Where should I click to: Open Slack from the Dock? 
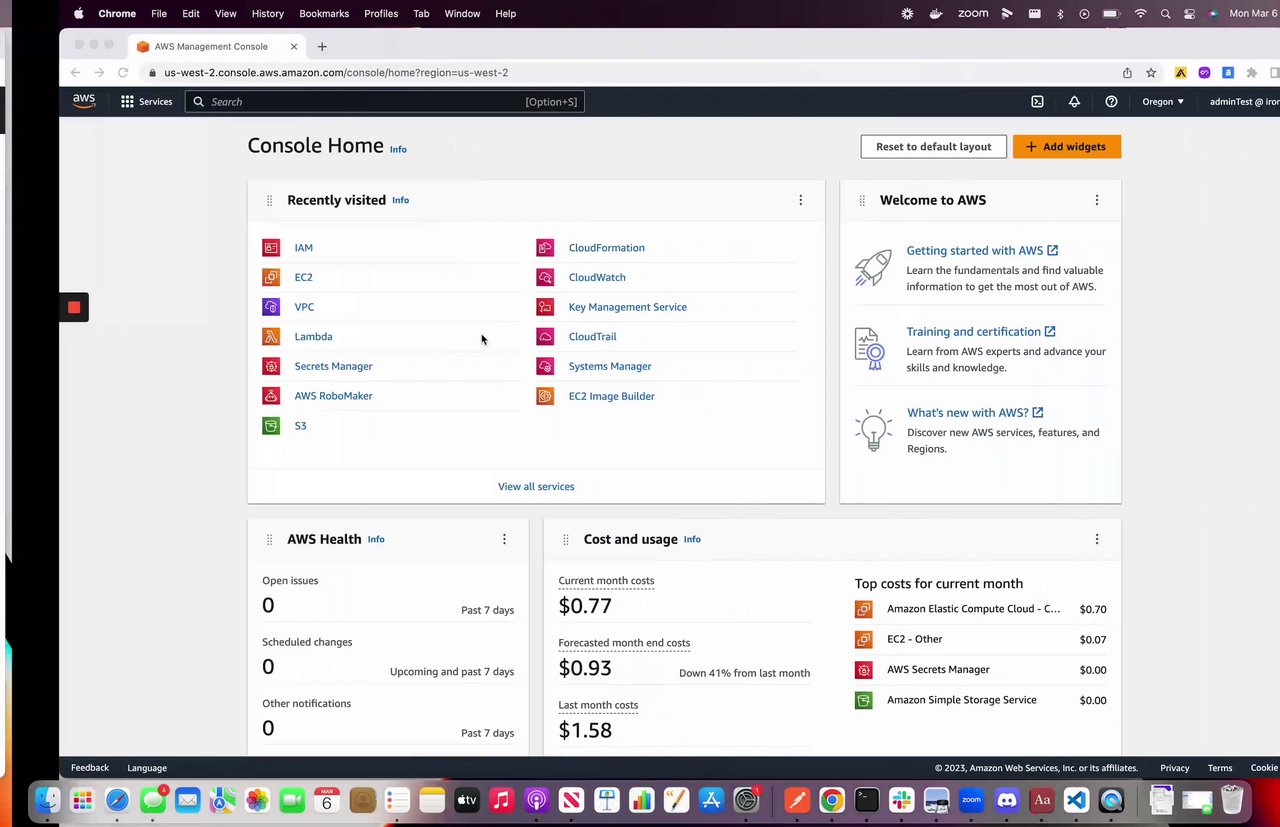click(x=902, y=800)
